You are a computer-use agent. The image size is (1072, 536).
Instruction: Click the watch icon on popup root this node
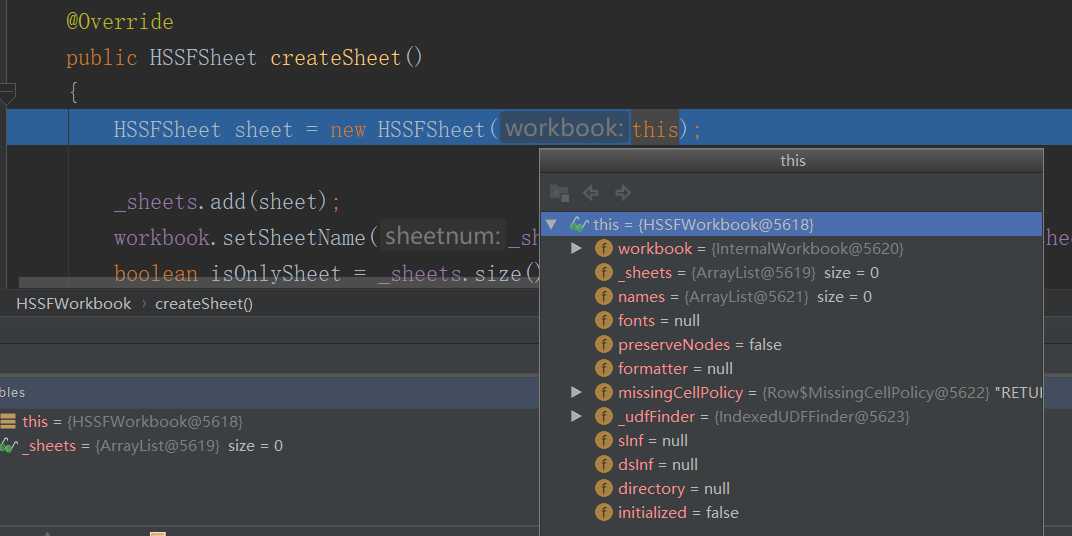[579, 224]
